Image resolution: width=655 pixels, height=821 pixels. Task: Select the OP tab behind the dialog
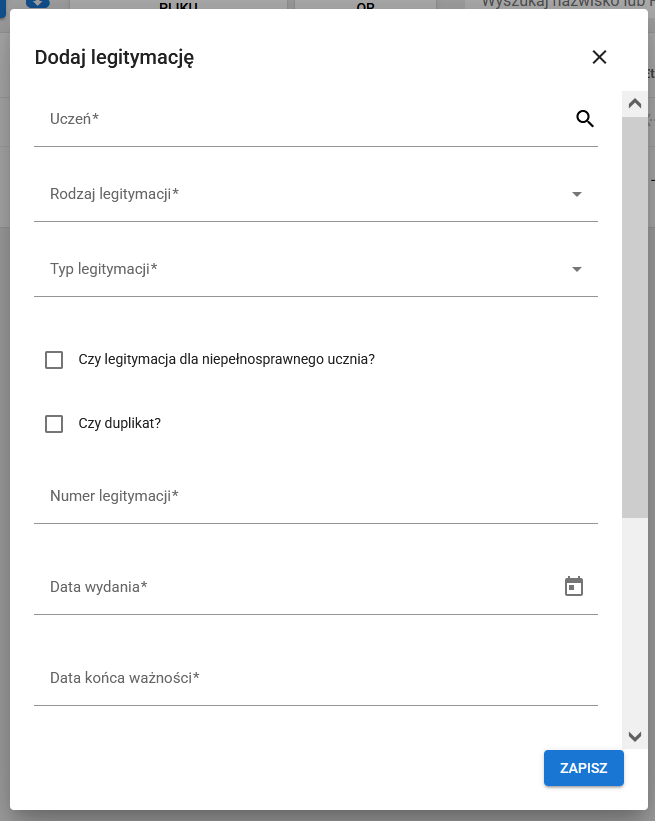tap(365, 4)
